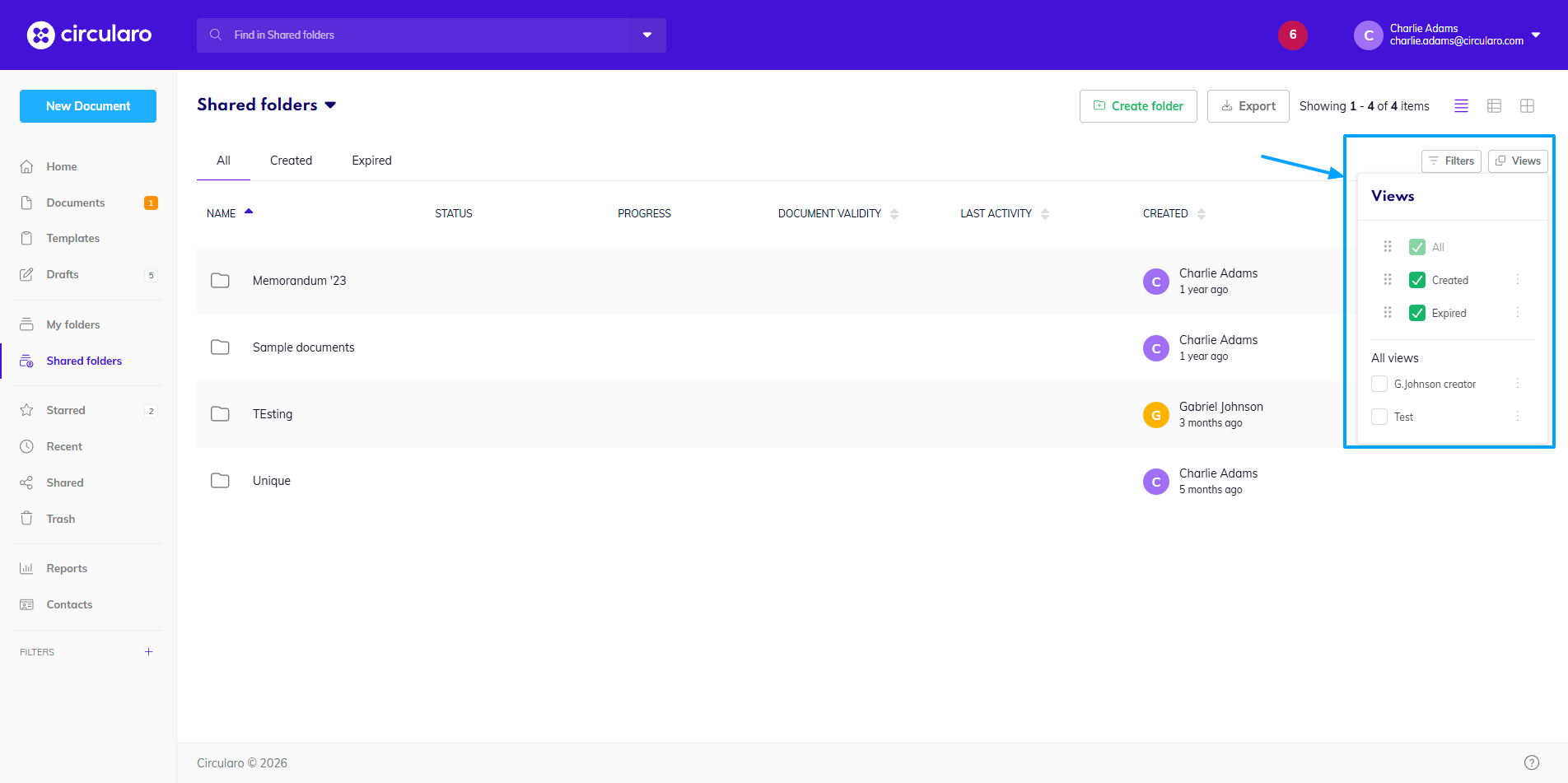Enable the G.Johnson creator view checkbox
Image resolution: width=1568 pixels, height=783 pixels.
(1379, 384)
